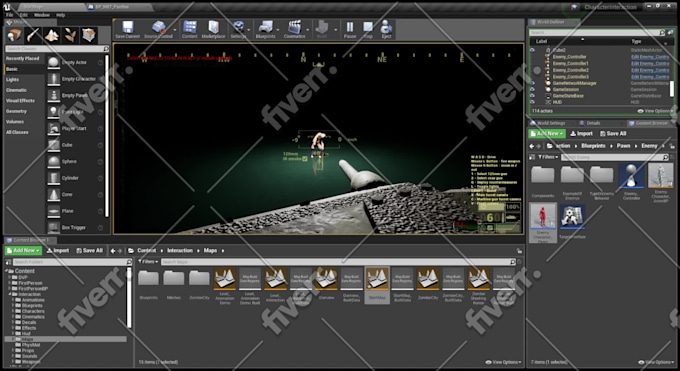
Task: Click the Search Classes input field
Action: [57, 49]
